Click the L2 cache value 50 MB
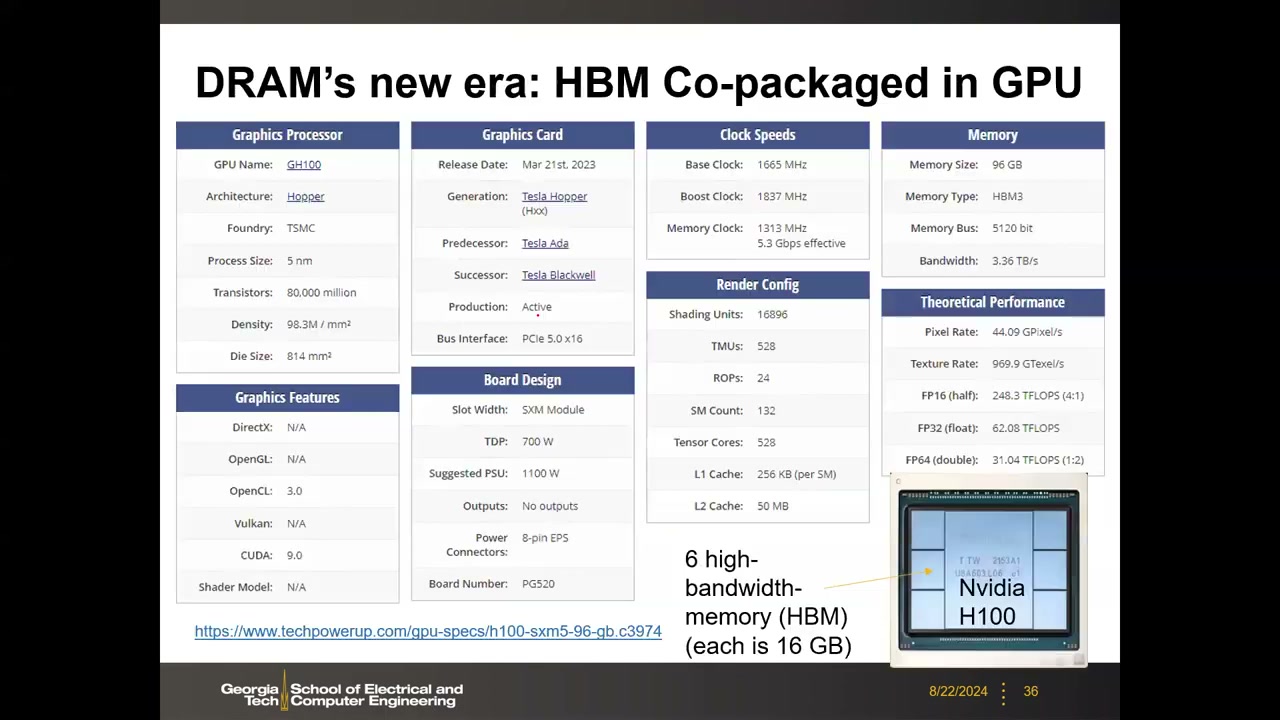Viewport: 1280px width, 720px height. coord(773,506)
